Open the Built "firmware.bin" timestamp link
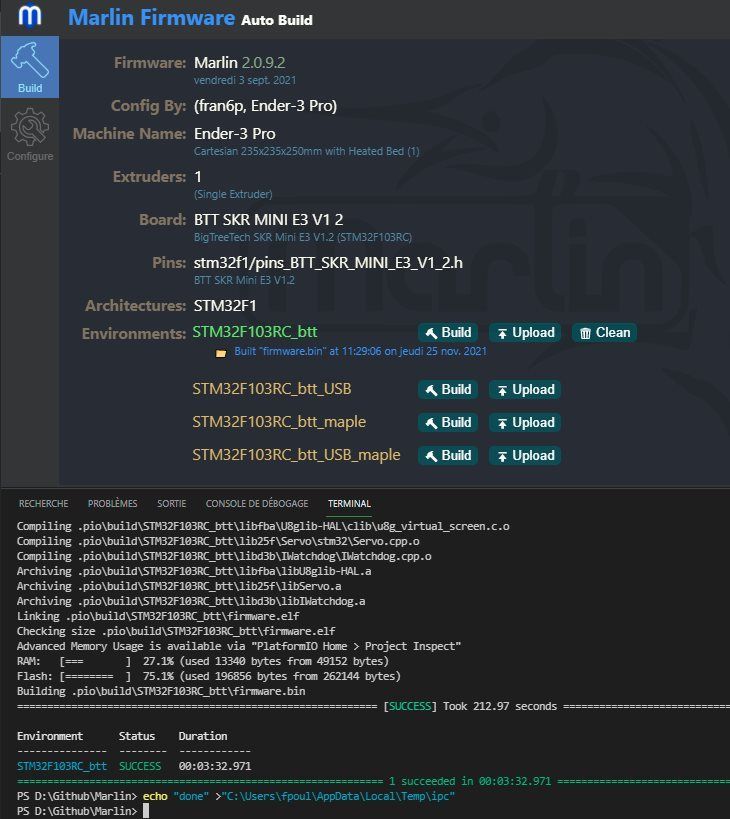 point(360,351)
